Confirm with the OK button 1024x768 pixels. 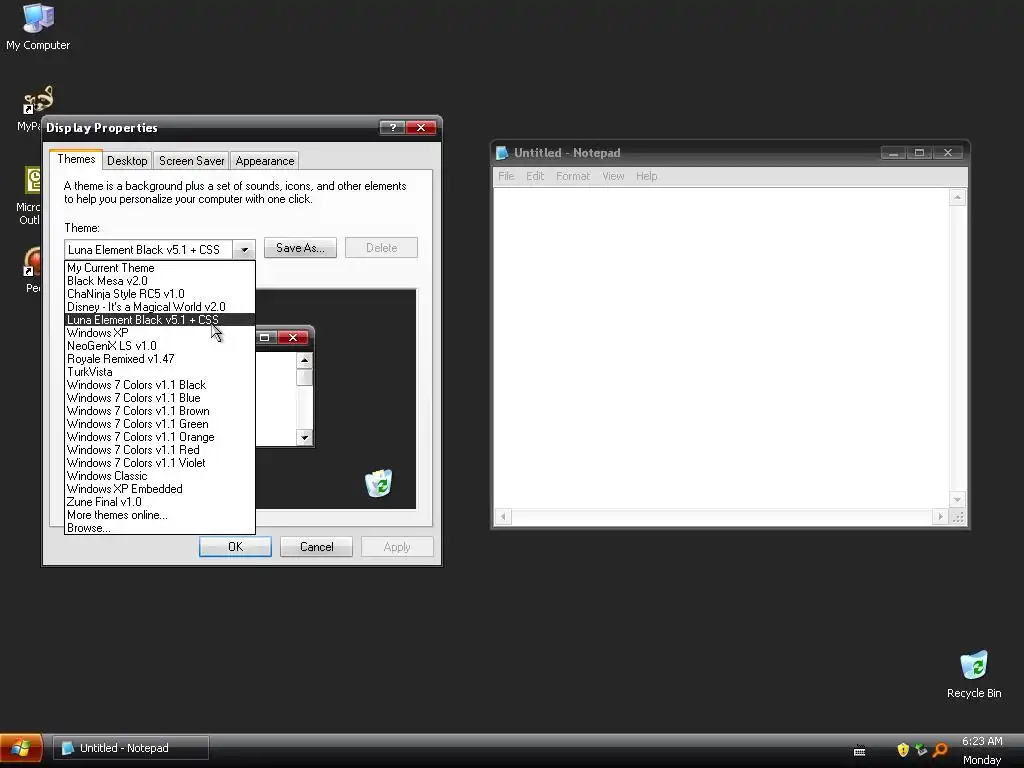click(x=235, y=547)
